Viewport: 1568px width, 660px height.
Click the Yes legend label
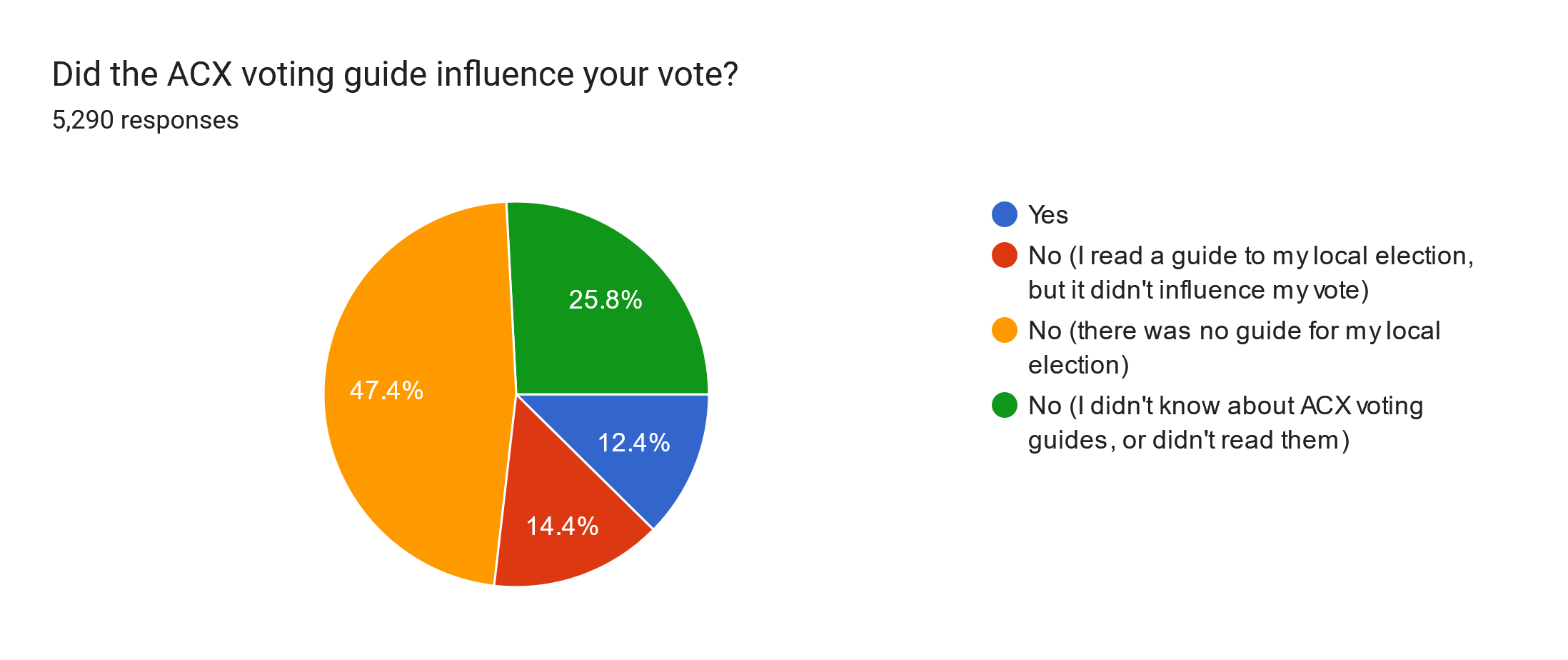click(1047, 214)
